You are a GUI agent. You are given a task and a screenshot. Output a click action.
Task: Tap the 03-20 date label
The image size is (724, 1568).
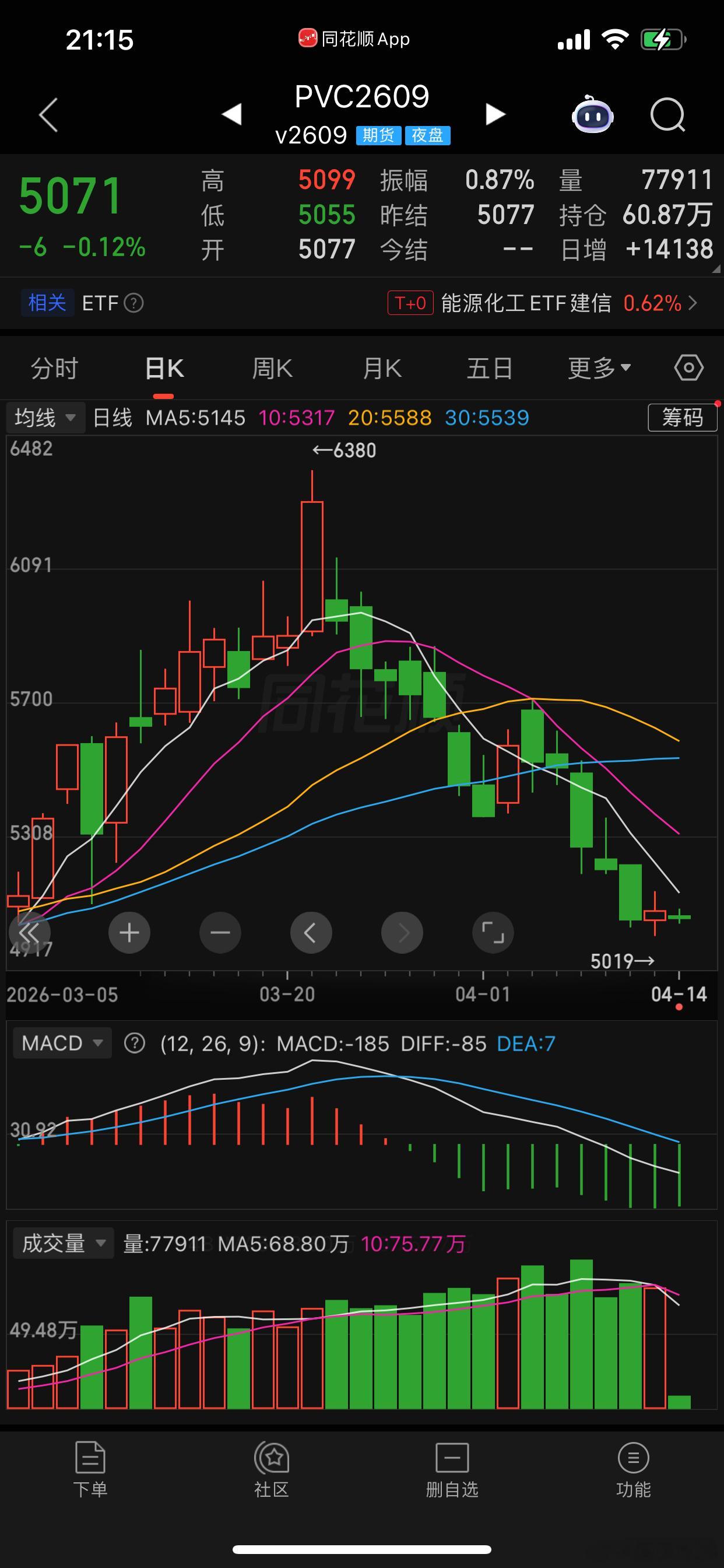(x=287, y=995)
